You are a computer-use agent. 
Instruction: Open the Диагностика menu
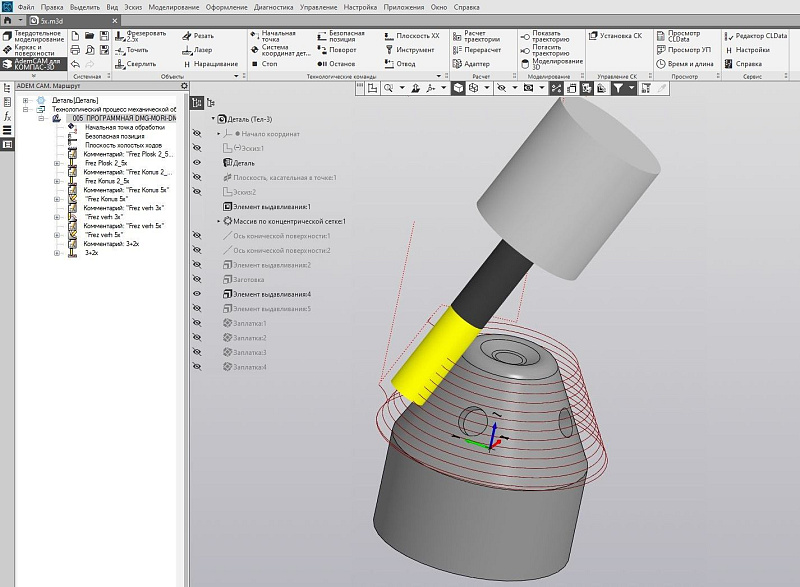273,6
